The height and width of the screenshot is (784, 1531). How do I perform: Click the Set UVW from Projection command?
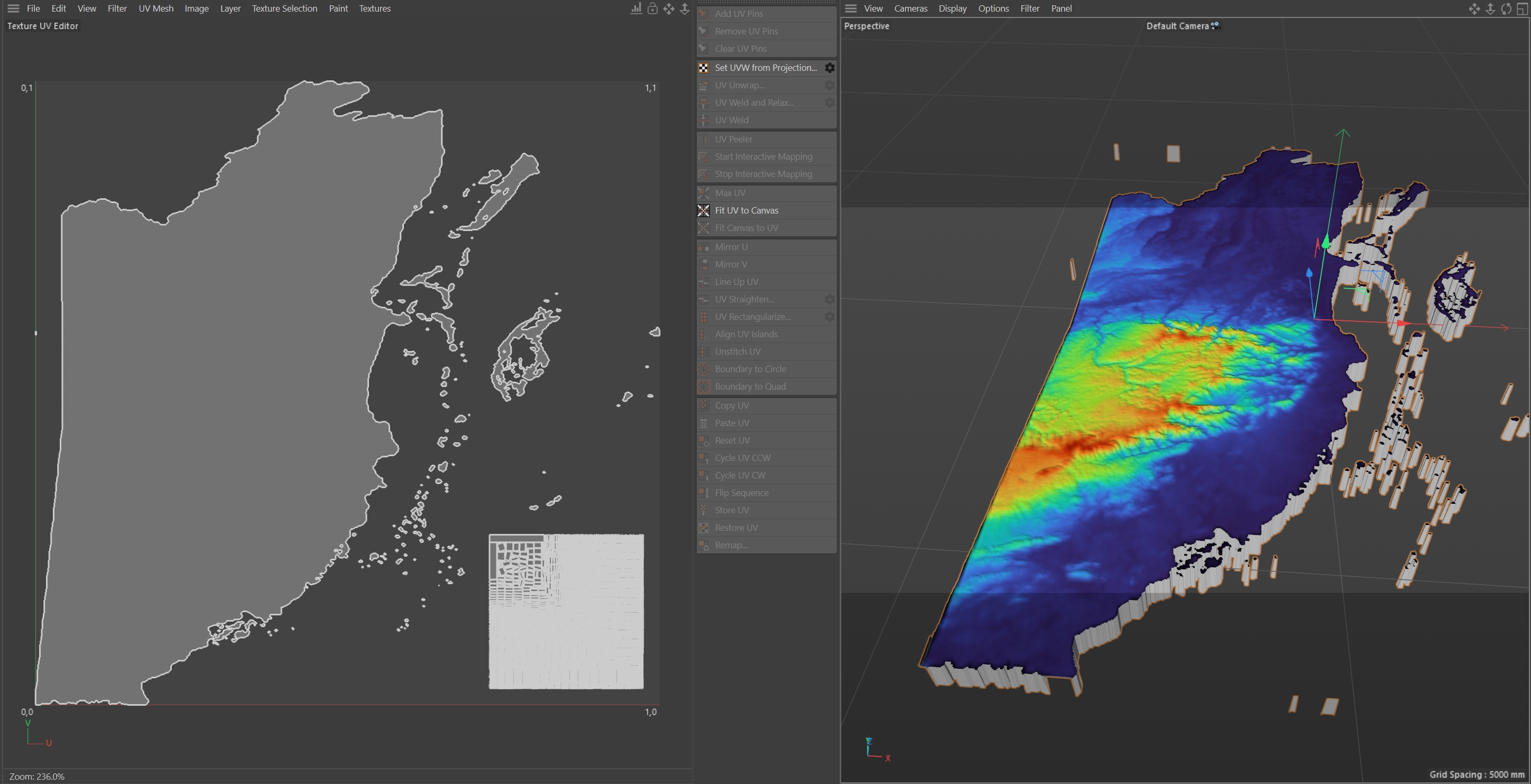766,68
